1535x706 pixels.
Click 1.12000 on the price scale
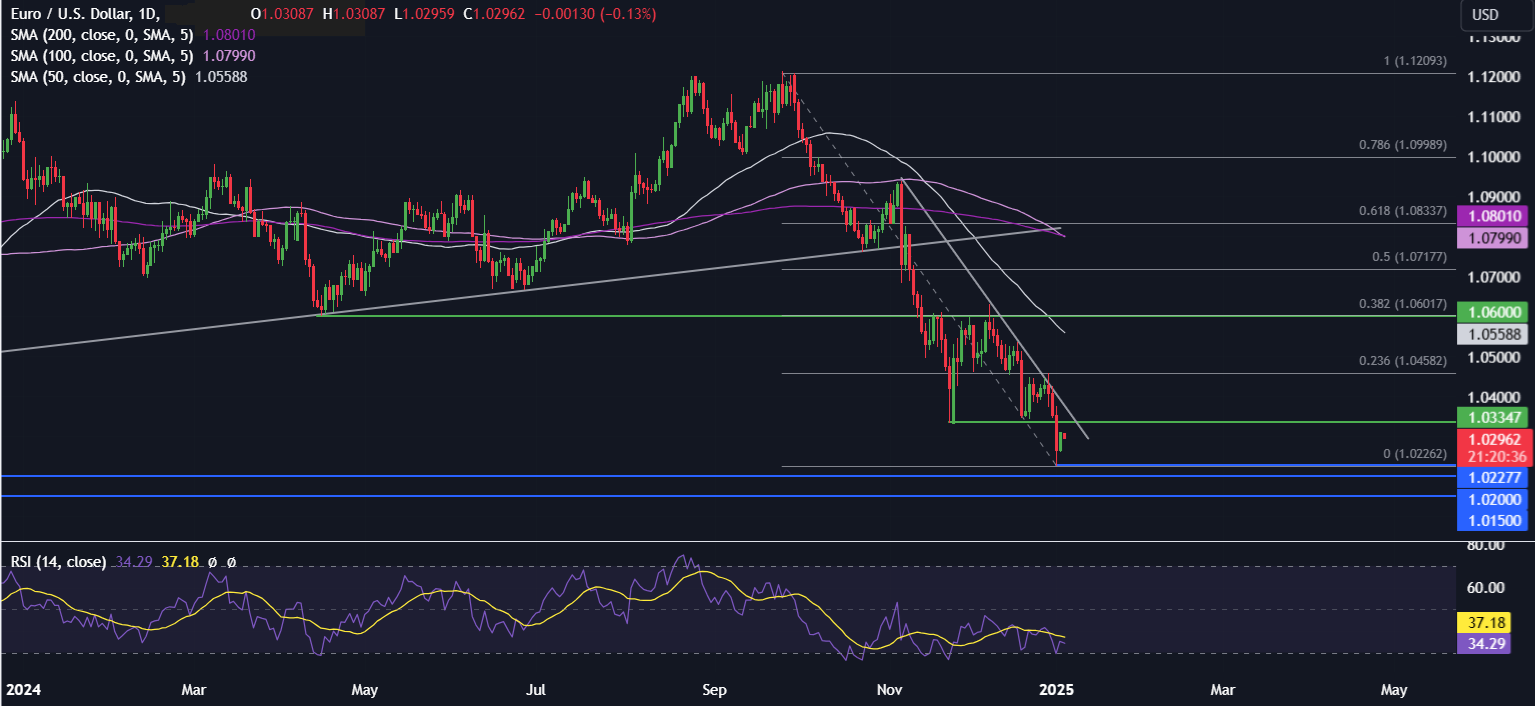[1493, 77]
